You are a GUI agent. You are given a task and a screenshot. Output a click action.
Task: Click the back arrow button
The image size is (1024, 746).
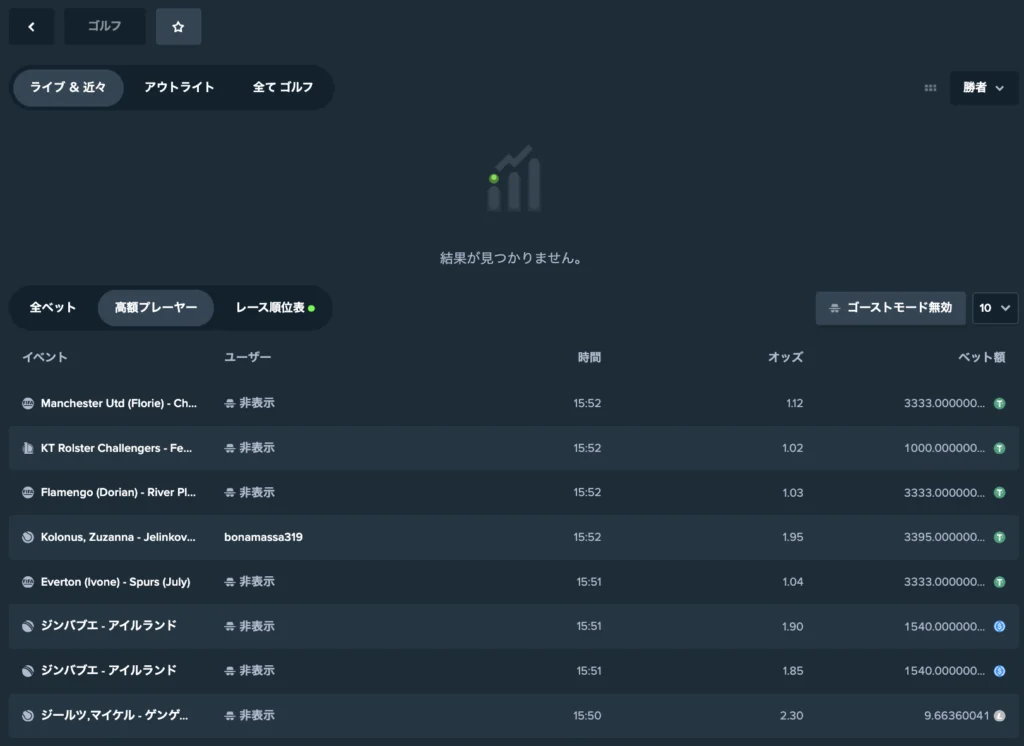pyautogui.click(x=31, y=27)
